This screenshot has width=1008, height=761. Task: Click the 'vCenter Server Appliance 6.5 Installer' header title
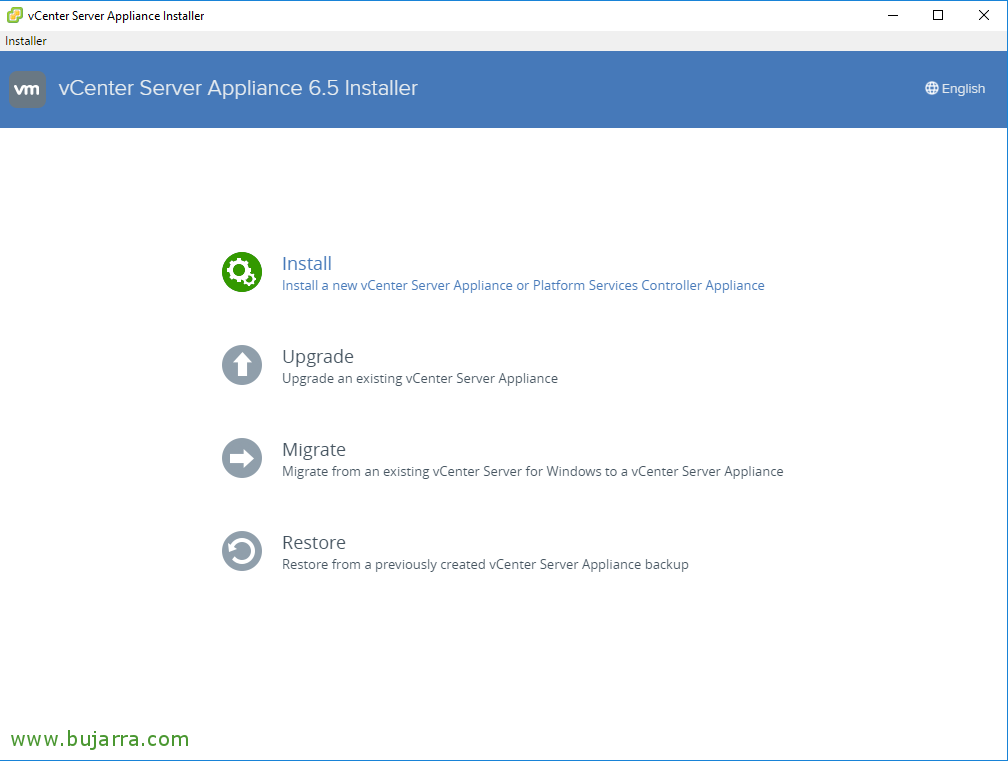[x=238, y=88]
